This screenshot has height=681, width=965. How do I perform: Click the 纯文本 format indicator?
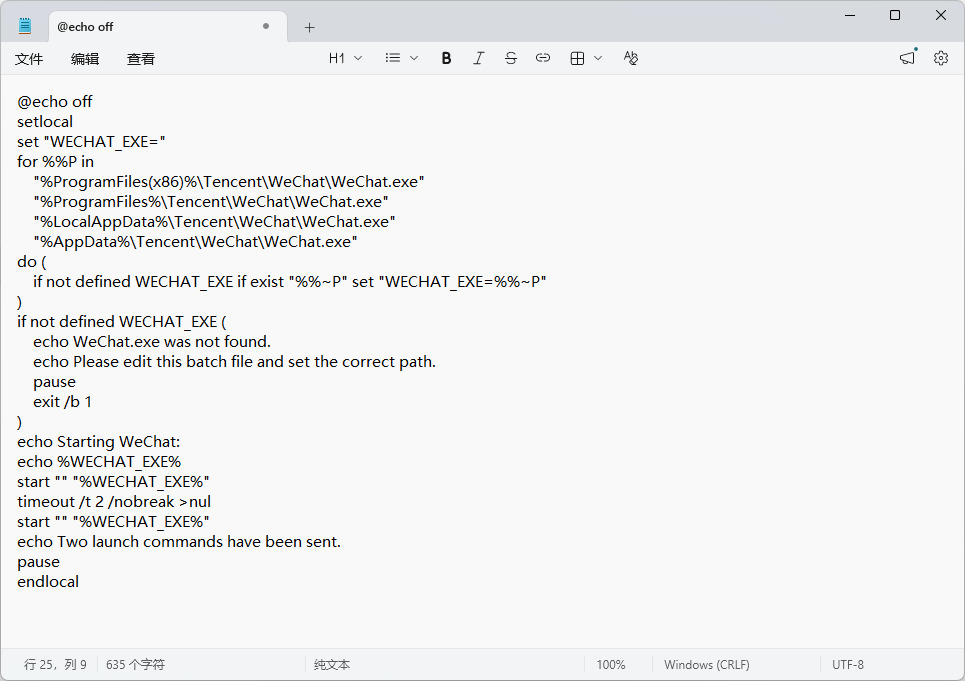point(332,665)
